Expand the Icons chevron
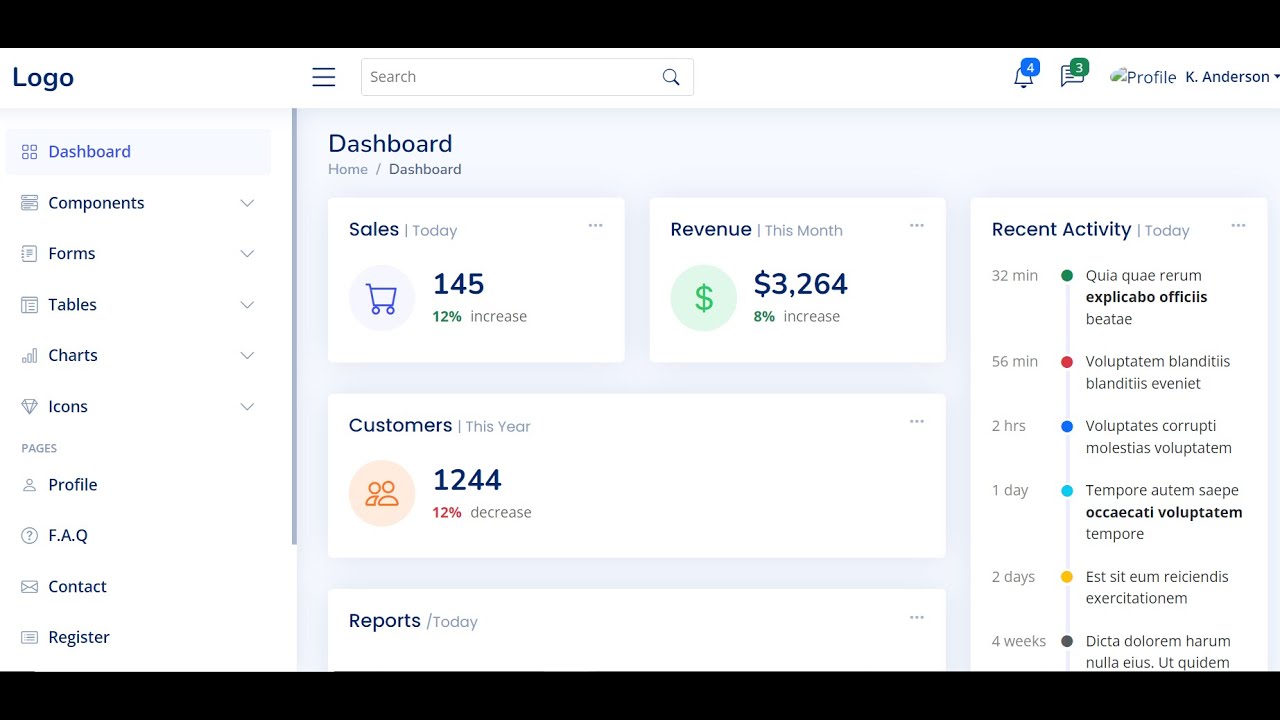 [x=247, y=407]
